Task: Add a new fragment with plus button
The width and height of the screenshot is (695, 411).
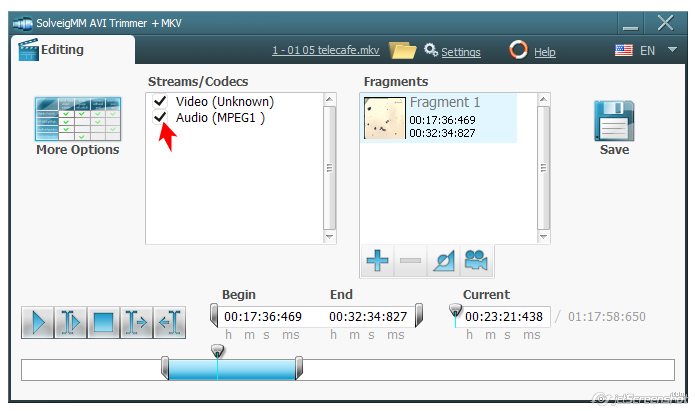Action: [377, 260]
